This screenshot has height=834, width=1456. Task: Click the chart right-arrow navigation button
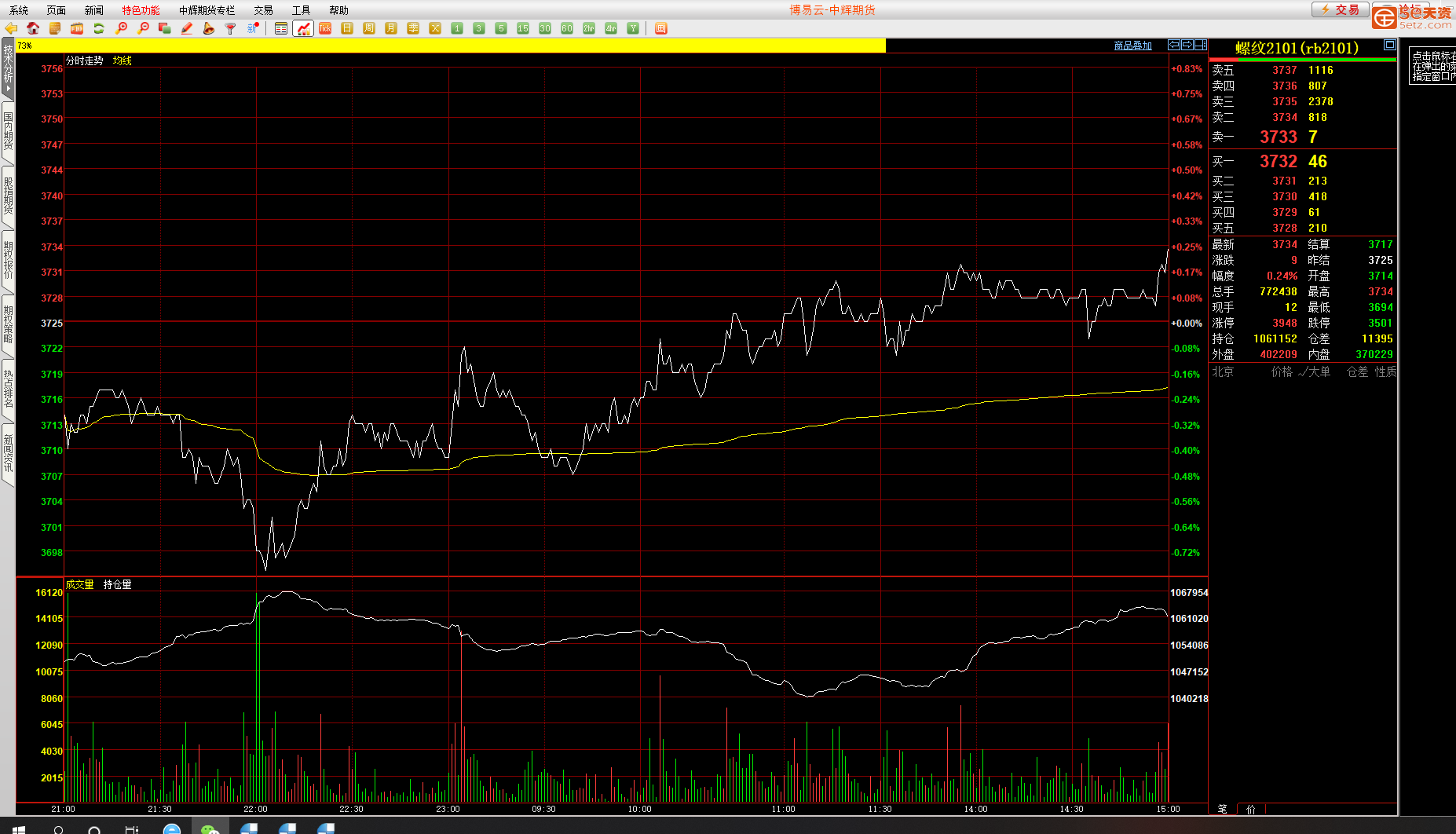1187,45
